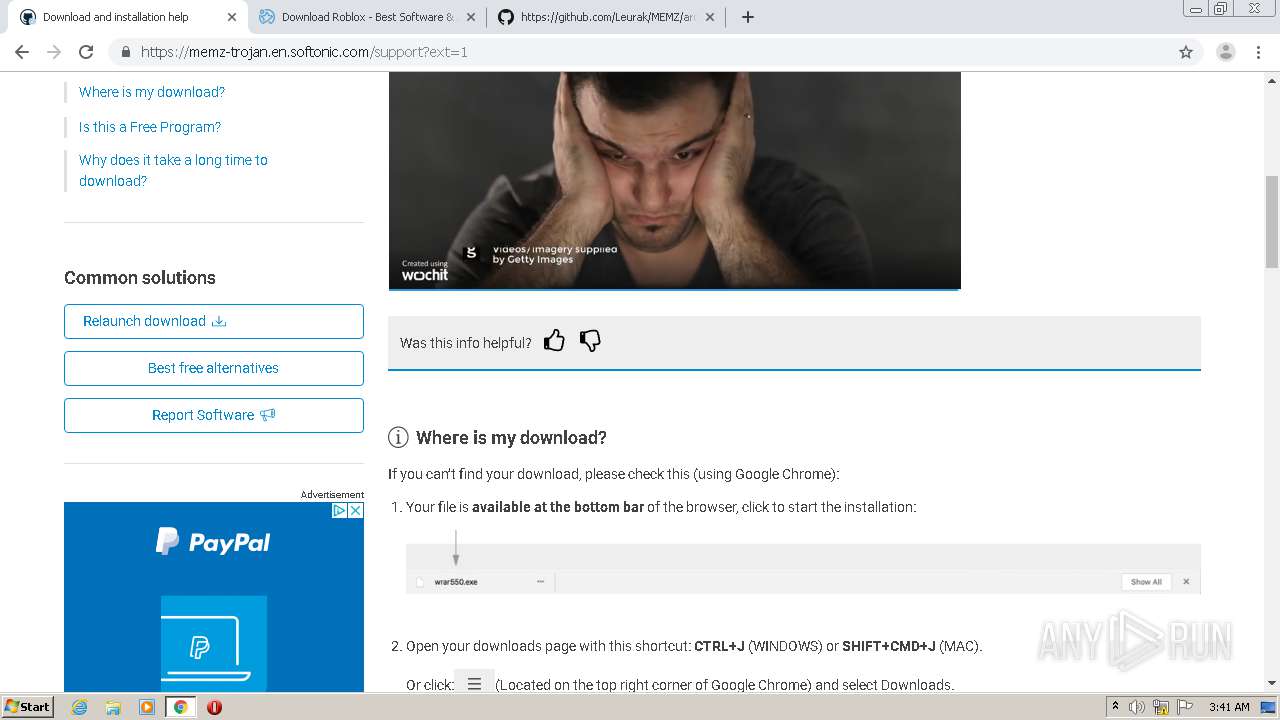Reload the page with refresh icon
The height and width of the screenshot is (720, 1280).
pos(86,52)
